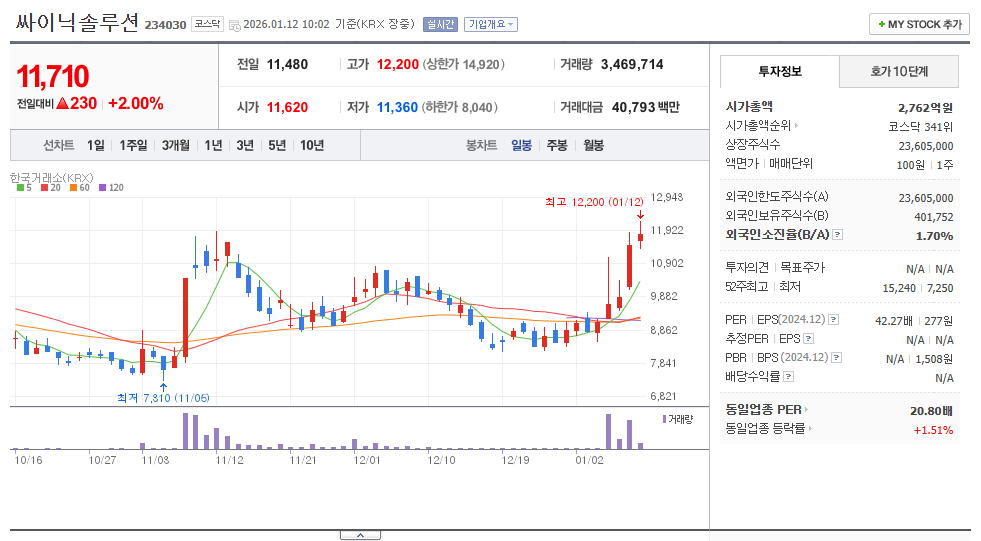Screen dimensions: 981x541
Task: Click the 한국거래소(KRX) chart label
Action: (x=51, y=178)
